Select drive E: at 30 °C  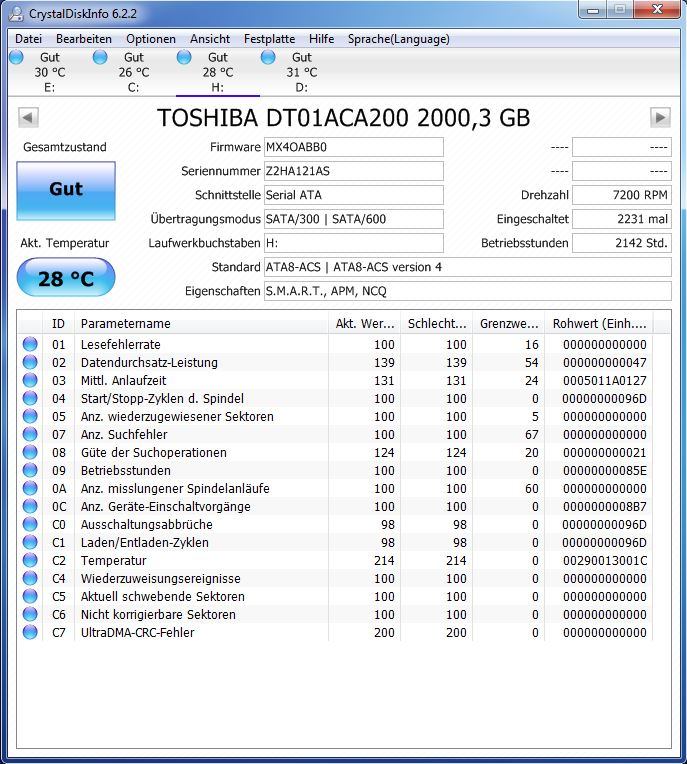click(x=50, y=72)
